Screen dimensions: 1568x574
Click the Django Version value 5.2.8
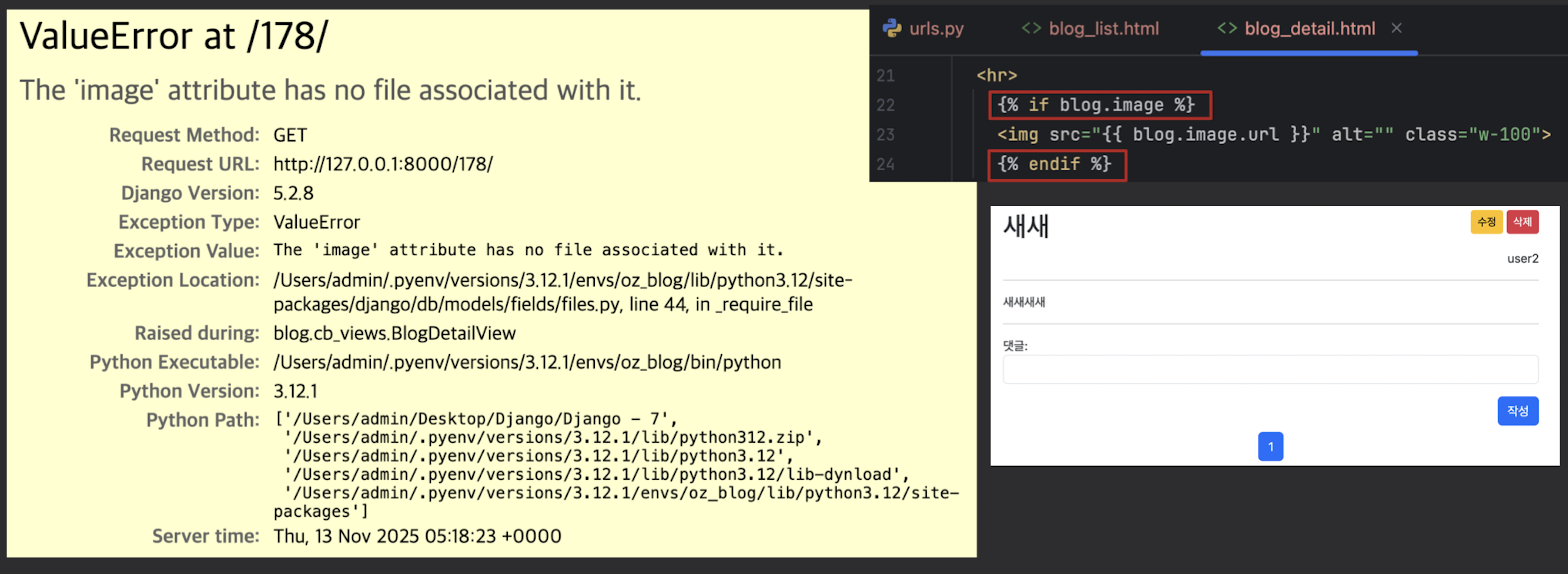click(x=295, y=192)
